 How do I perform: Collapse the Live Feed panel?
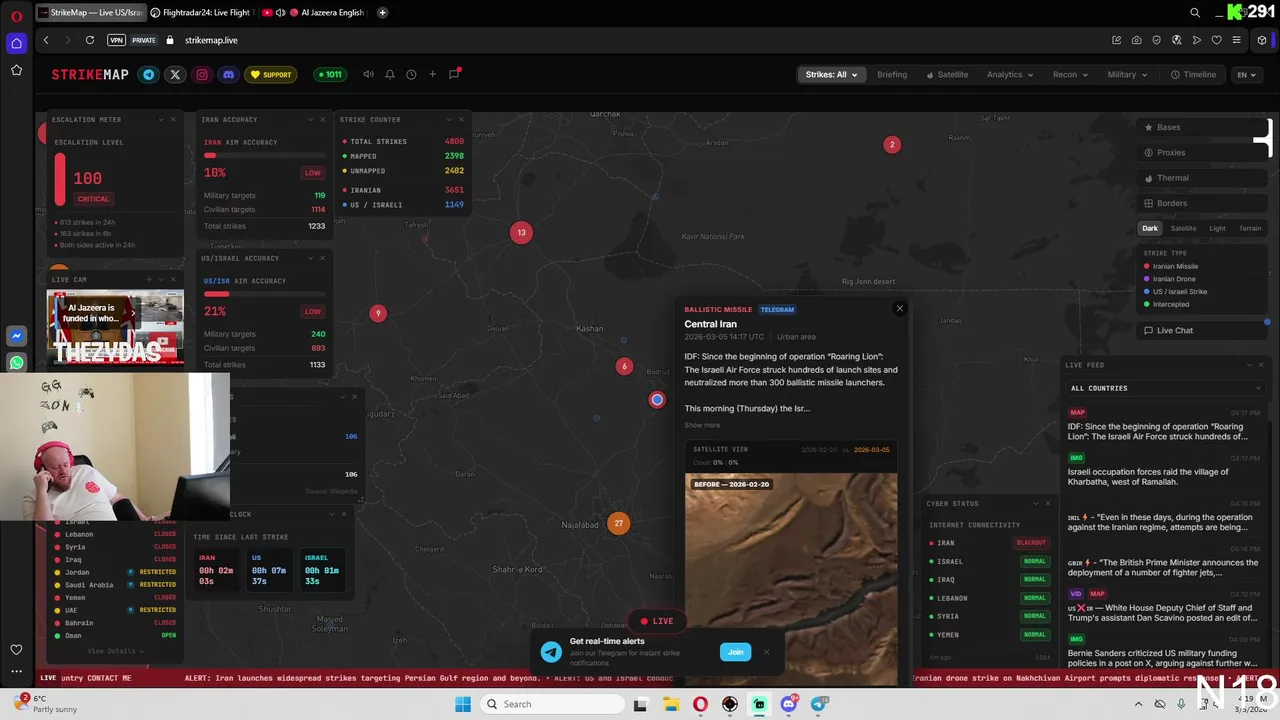[x=1248, y=365]
